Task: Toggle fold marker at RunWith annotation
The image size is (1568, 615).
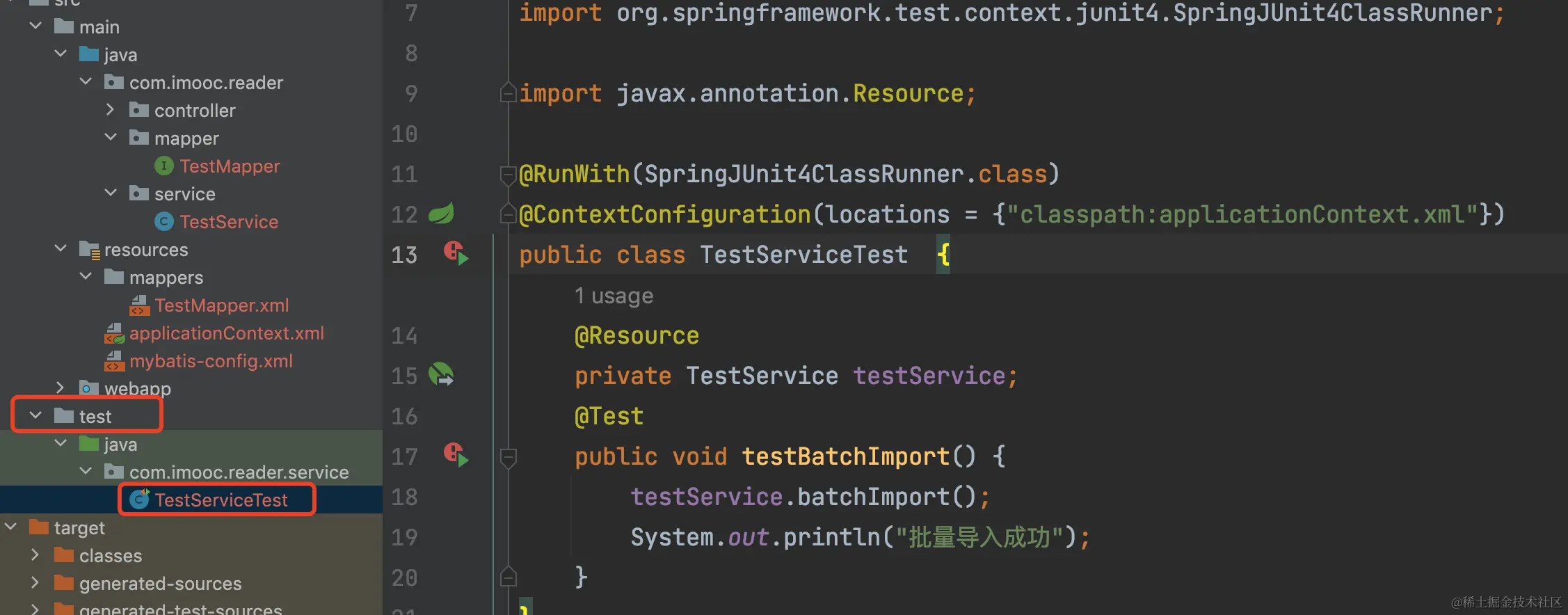Action: (x=508, y=175)
